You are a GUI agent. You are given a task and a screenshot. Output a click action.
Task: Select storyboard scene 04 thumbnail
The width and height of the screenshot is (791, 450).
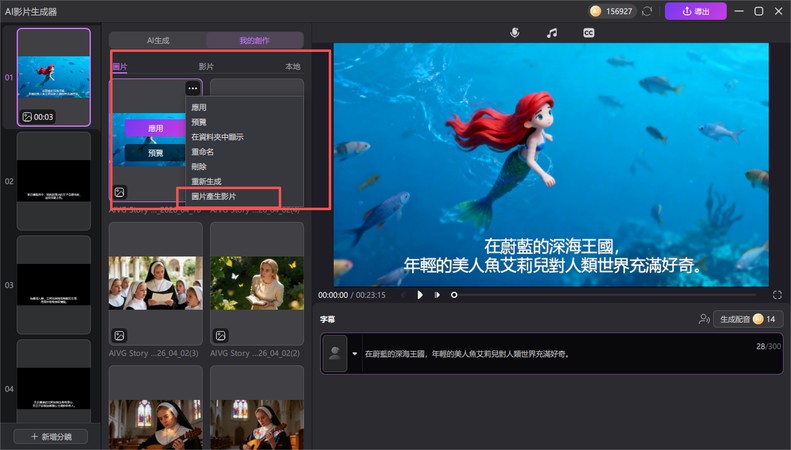point(54,383)
